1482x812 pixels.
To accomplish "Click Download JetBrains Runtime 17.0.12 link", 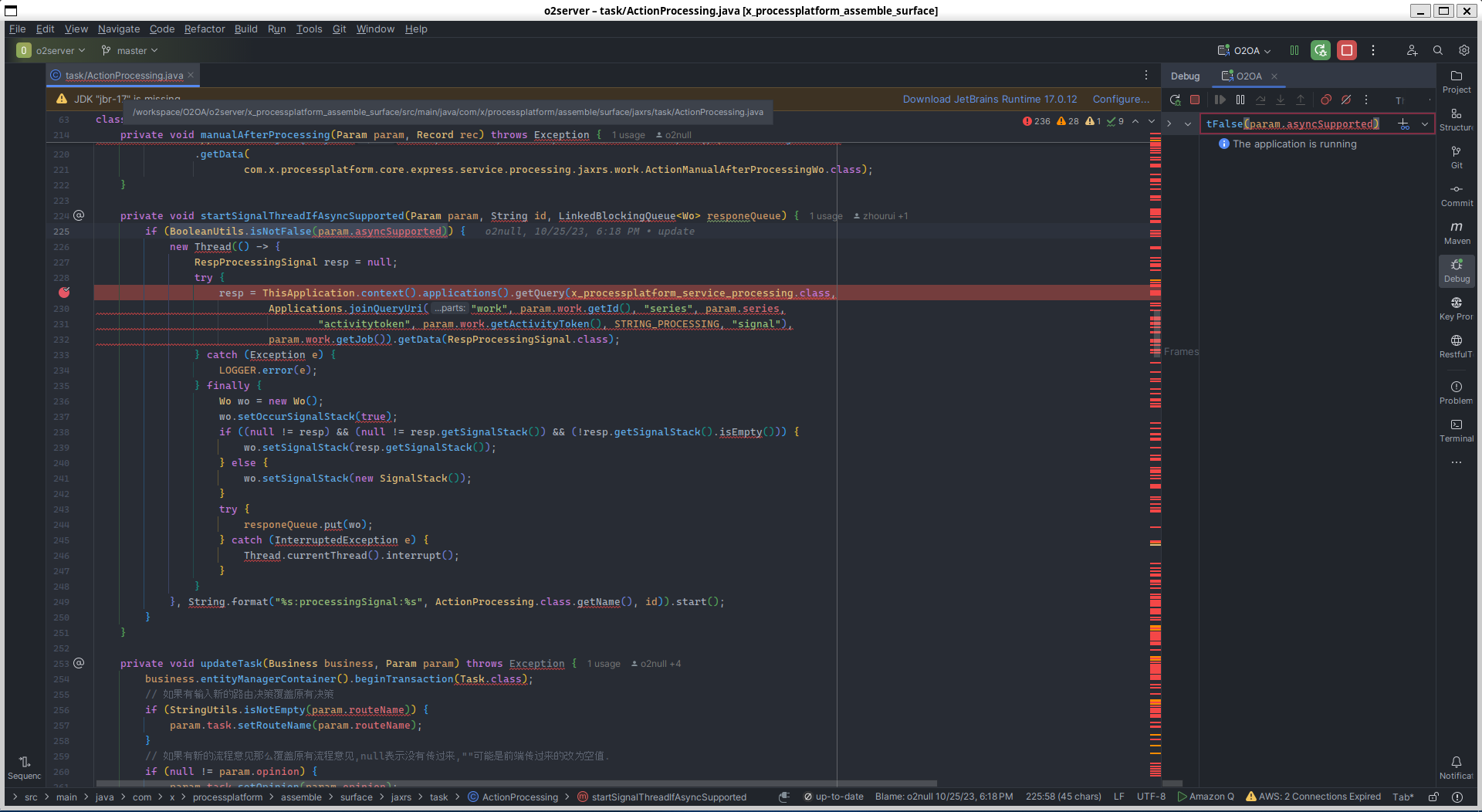I will pos(990,100).
